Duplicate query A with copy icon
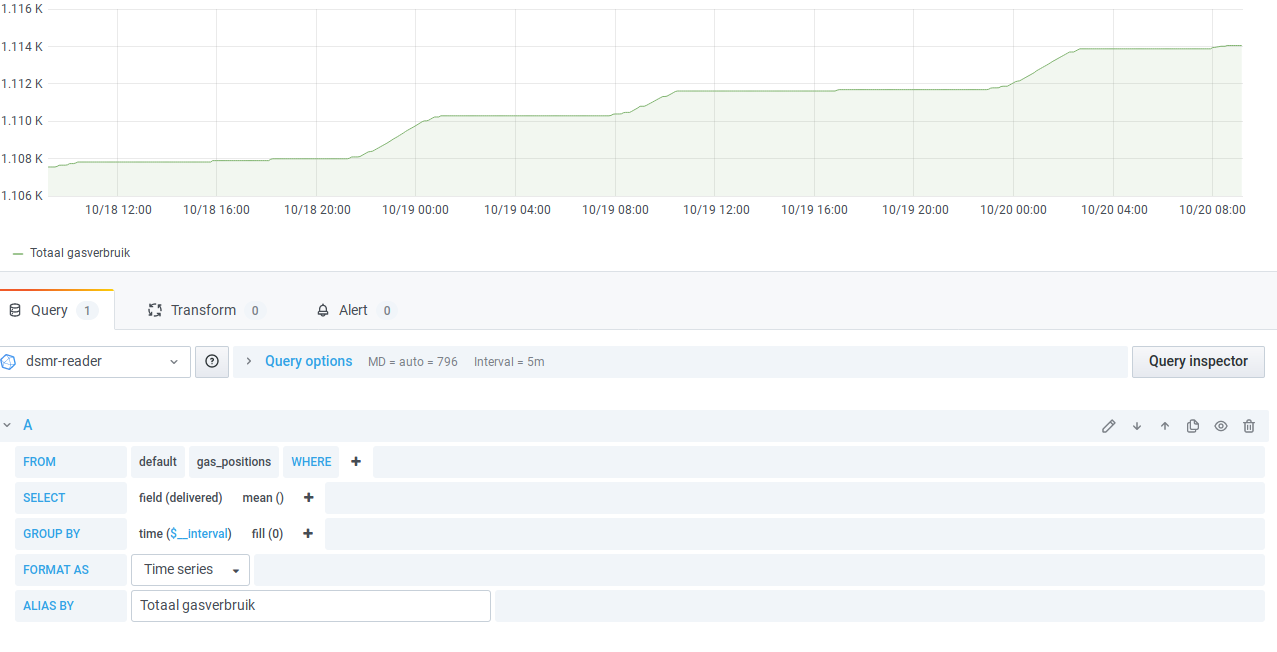Image resolution: width=1277 pixels, height=652 pixels. click(x=1192, y=425)
